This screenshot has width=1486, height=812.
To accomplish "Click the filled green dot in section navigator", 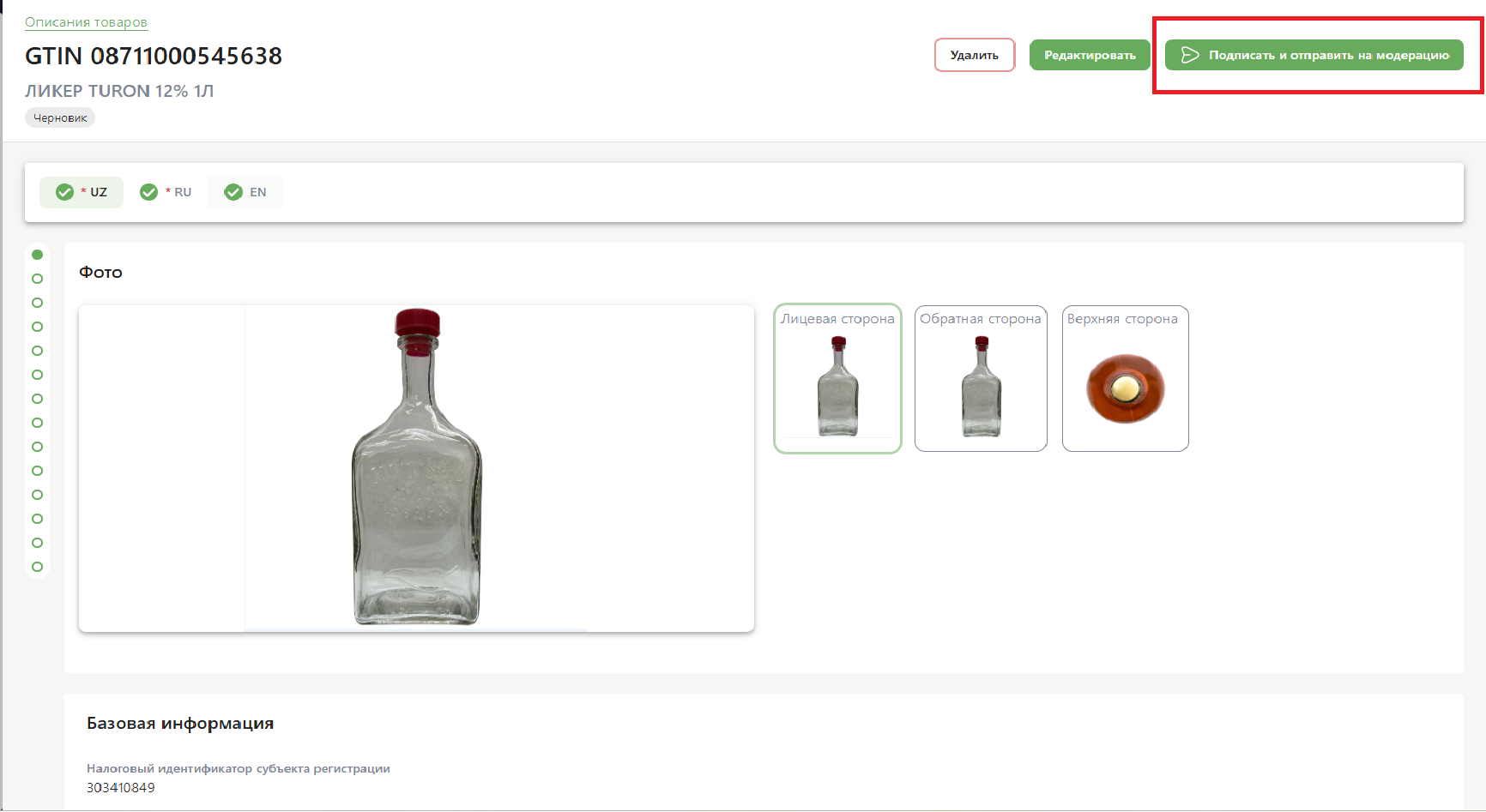I will [37, 255].
